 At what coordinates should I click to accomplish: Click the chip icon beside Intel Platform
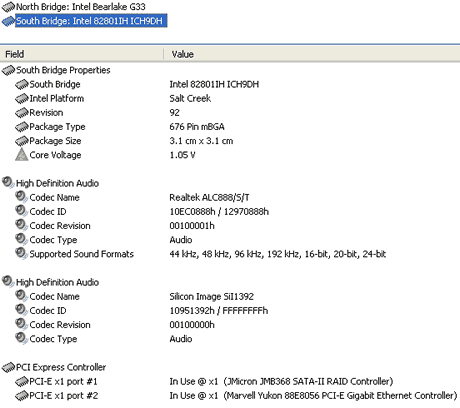pos(22,99)
